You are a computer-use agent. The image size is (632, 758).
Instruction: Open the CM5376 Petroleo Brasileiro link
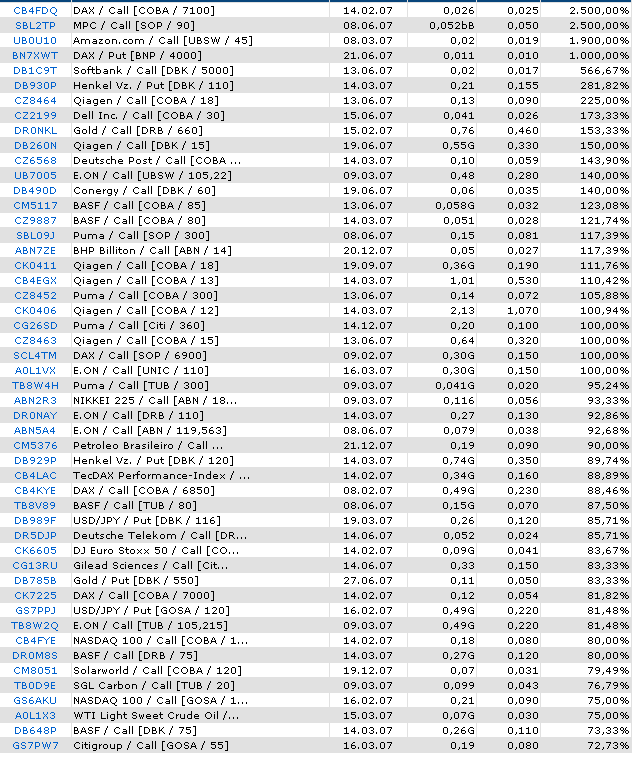[x=35, y=445]
